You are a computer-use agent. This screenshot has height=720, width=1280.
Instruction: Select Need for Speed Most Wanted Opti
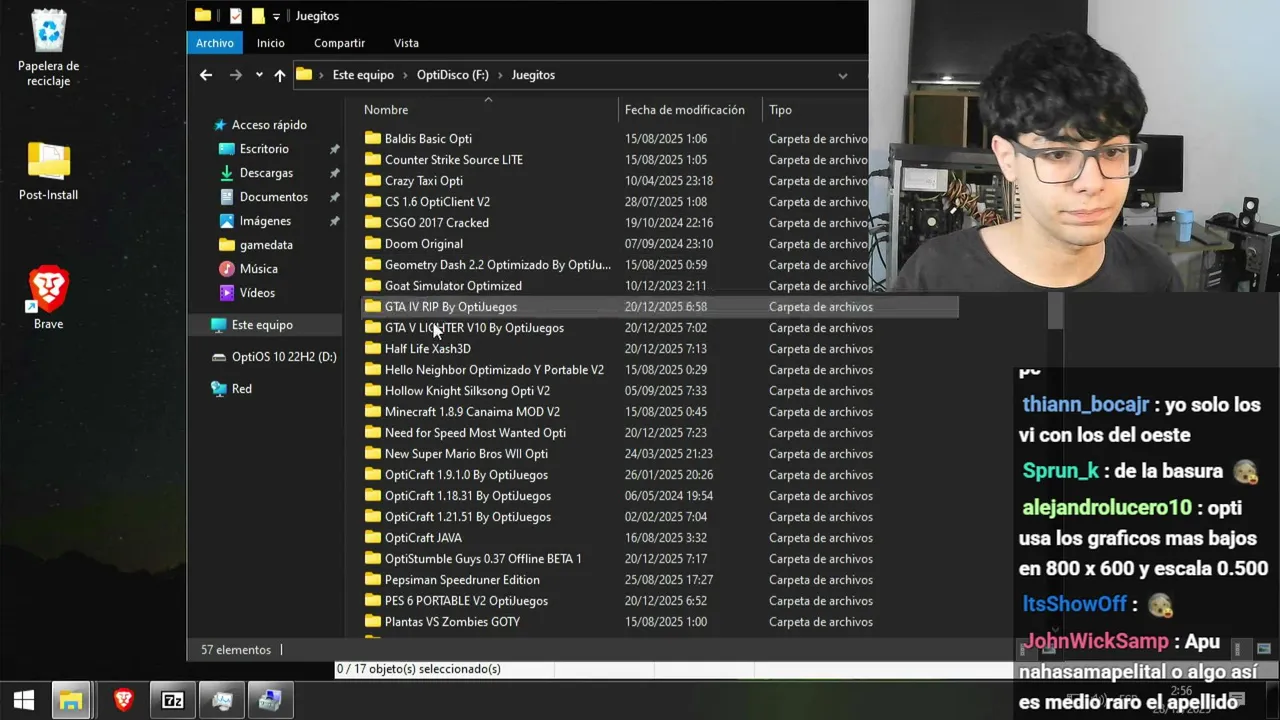point(475,433)
